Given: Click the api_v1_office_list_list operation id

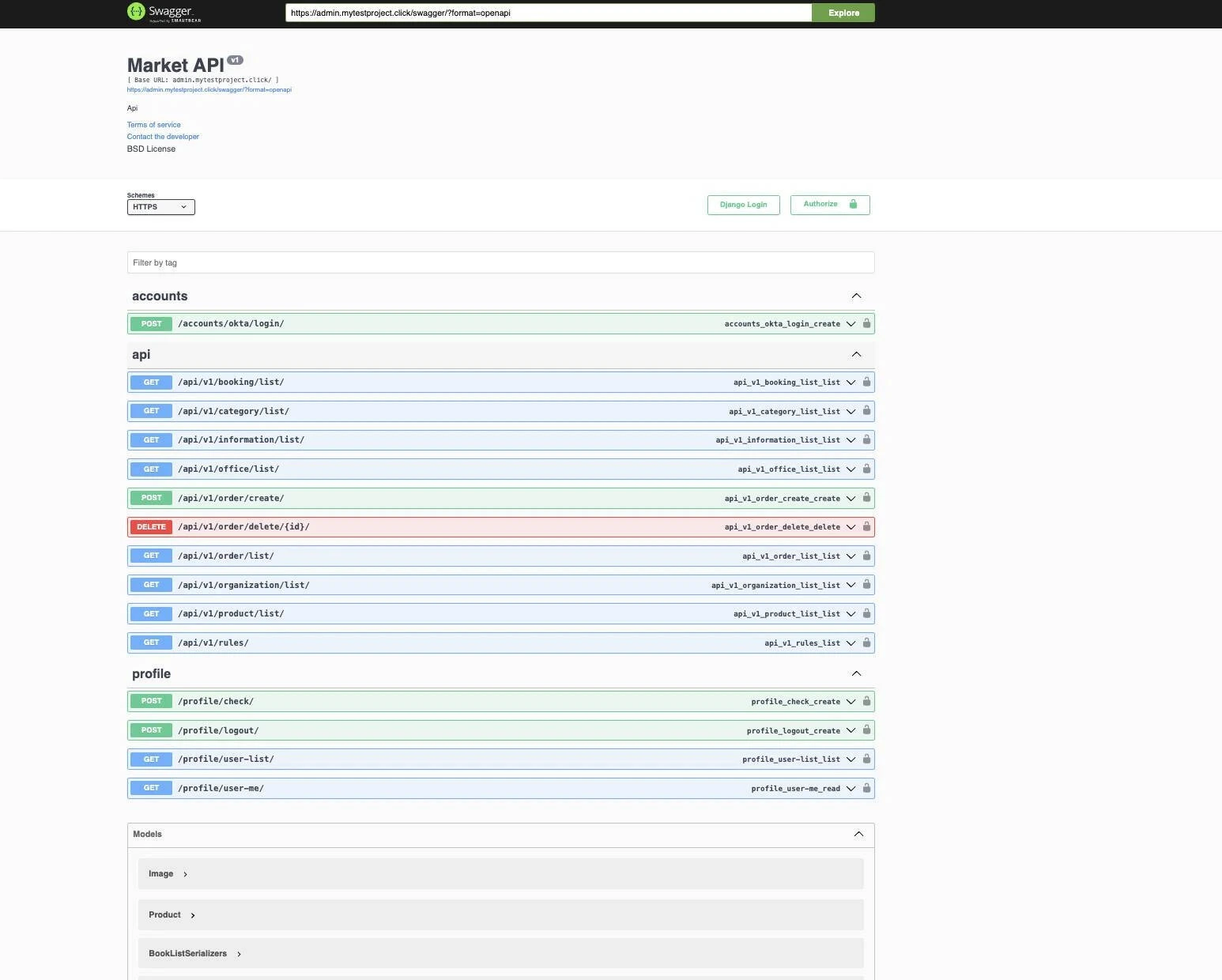Looking at the screenshot, I should tap(789, 469).
